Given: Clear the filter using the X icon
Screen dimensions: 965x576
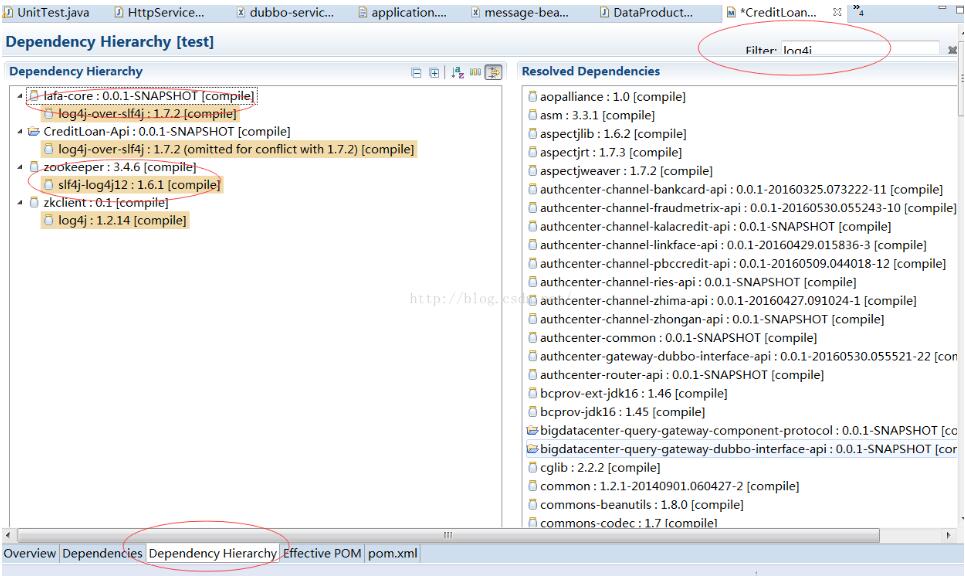Looking at the screenshot, I should pos(952,50).
